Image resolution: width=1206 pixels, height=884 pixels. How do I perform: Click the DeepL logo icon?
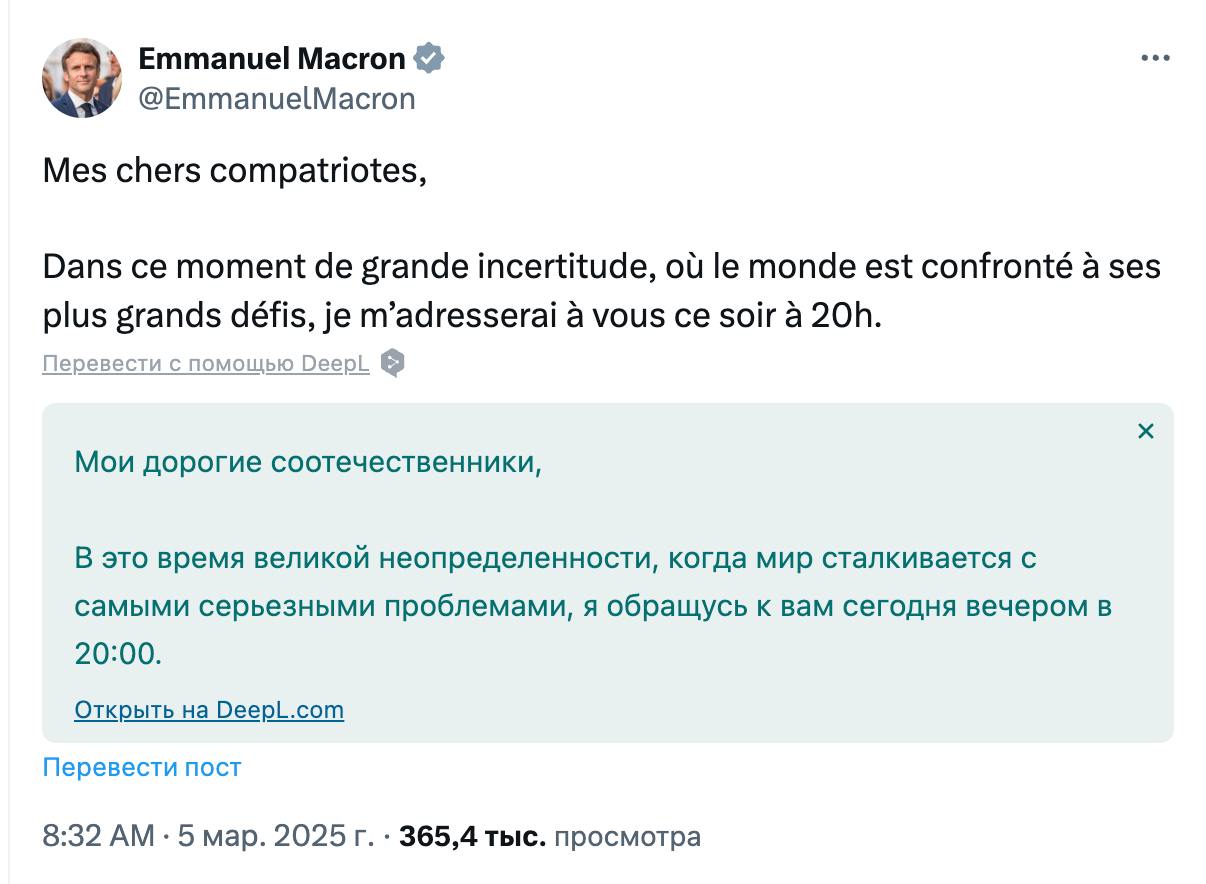(x=393, y=363)
